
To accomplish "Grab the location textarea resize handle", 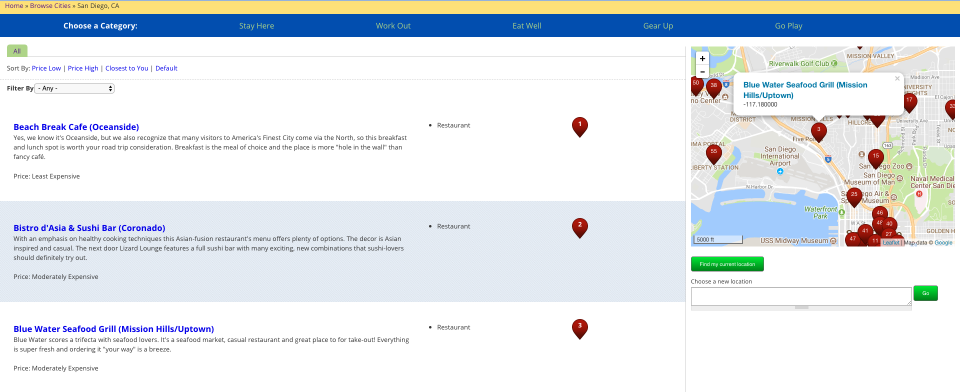I will 801,307.
